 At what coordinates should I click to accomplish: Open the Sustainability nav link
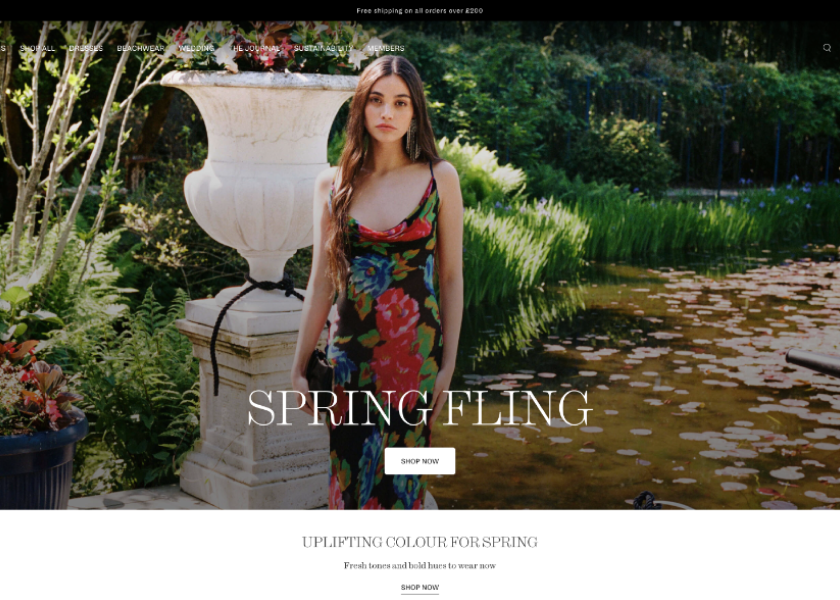click(x=324, y=48)
